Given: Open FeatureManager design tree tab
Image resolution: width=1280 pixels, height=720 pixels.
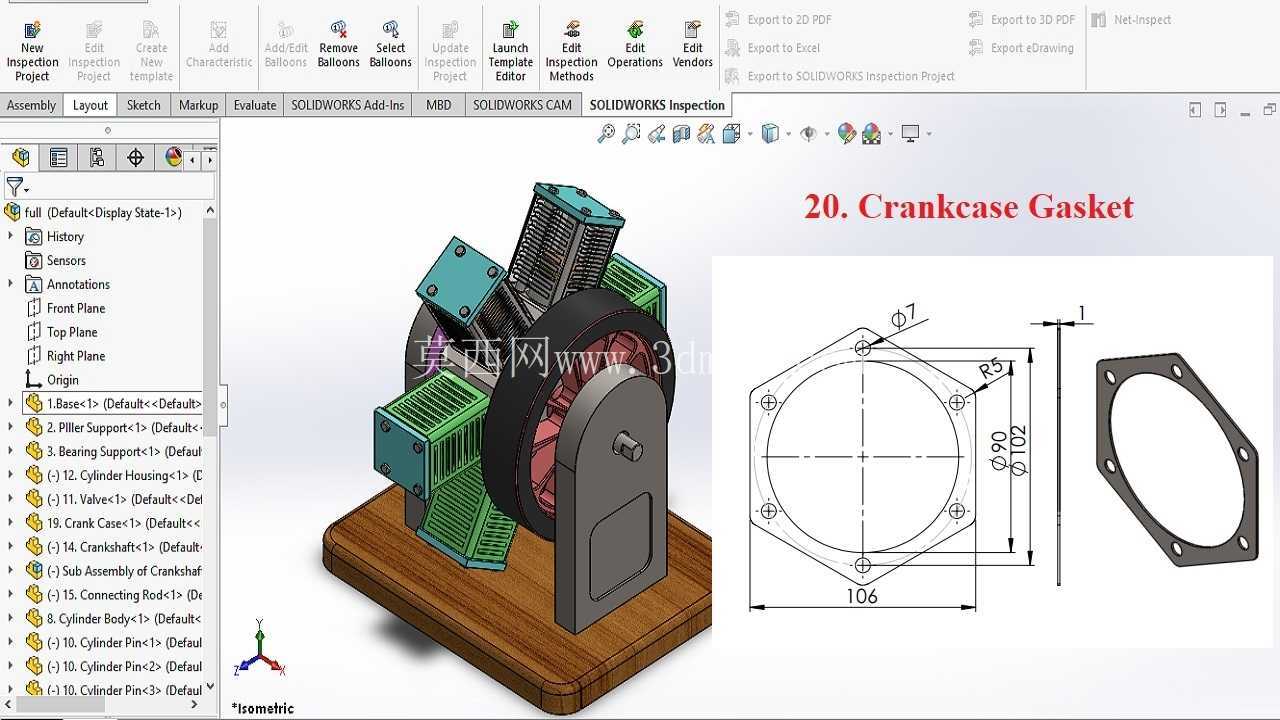Looking at the screenshot, I should (21, 157).
